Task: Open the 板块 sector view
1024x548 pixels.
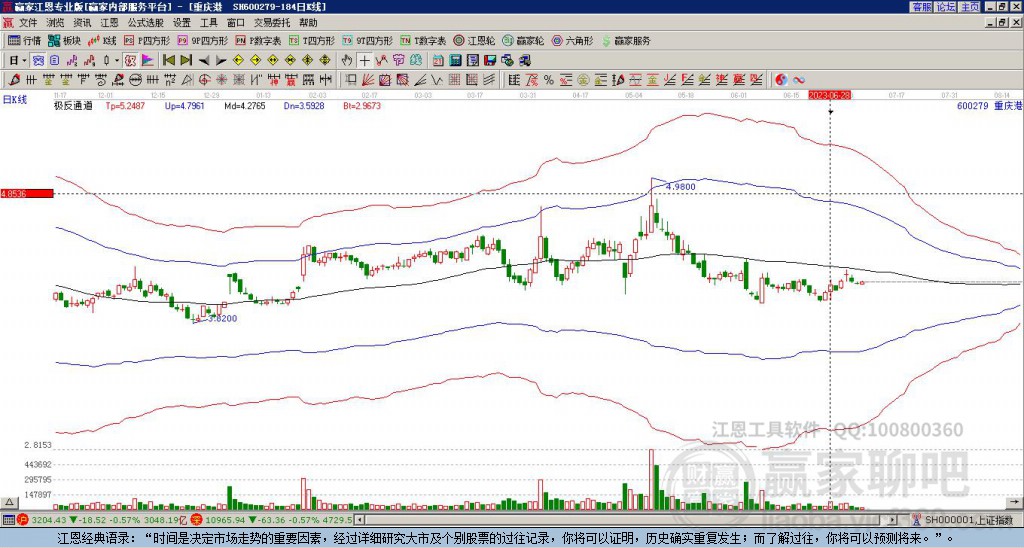Action: coord(64,40)
